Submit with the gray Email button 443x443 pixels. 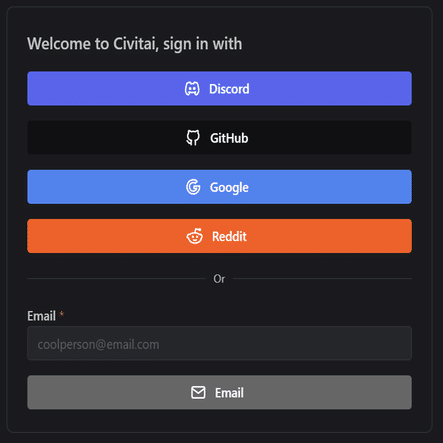pyautogui.click(x=219, y=392)
